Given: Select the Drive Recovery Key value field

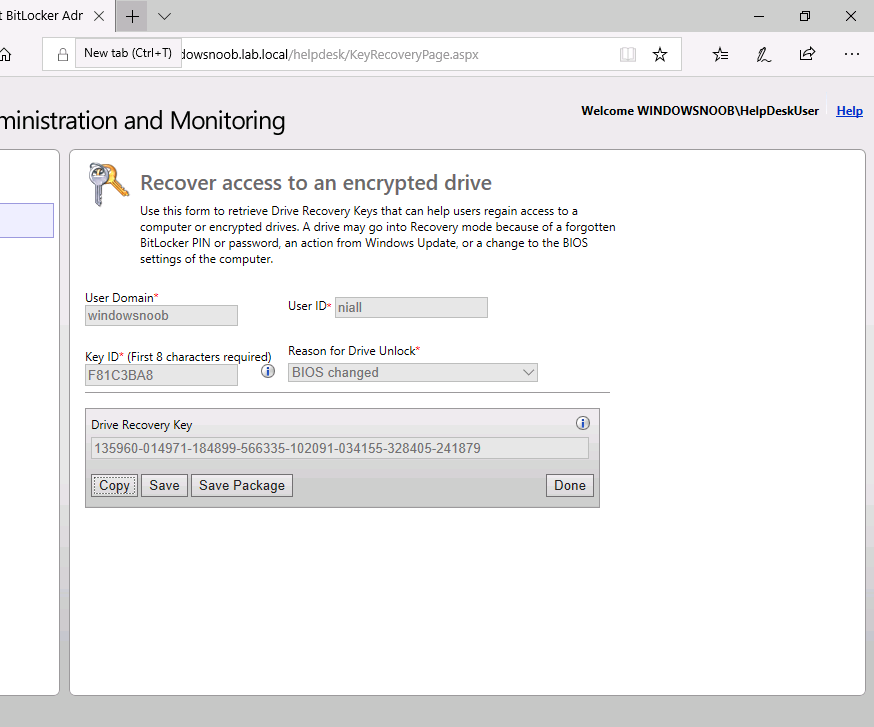Looking at the screenshot, I should (340, 448).
